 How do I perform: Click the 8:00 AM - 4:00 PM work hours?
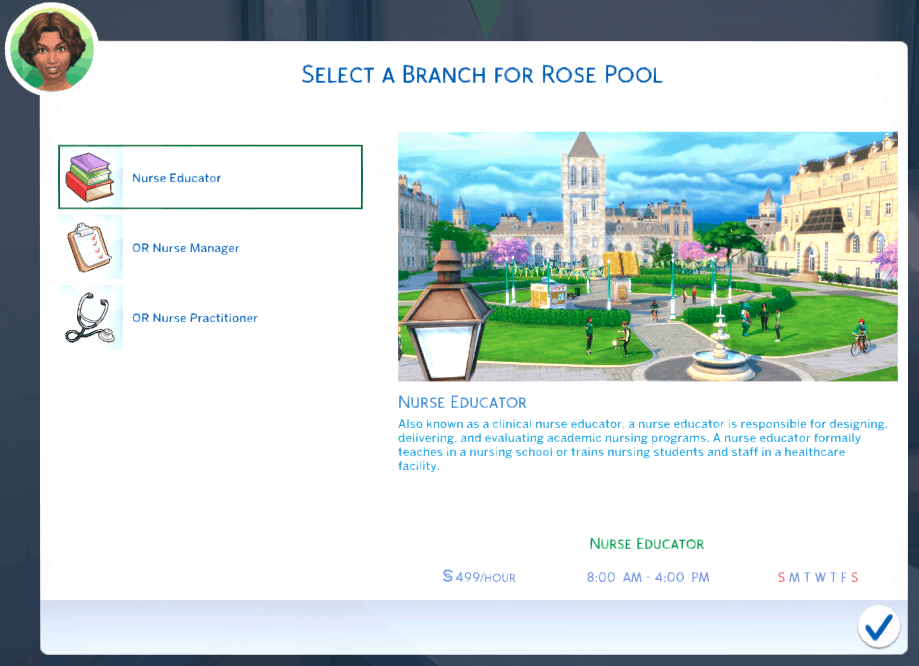[x=647, y=577]
